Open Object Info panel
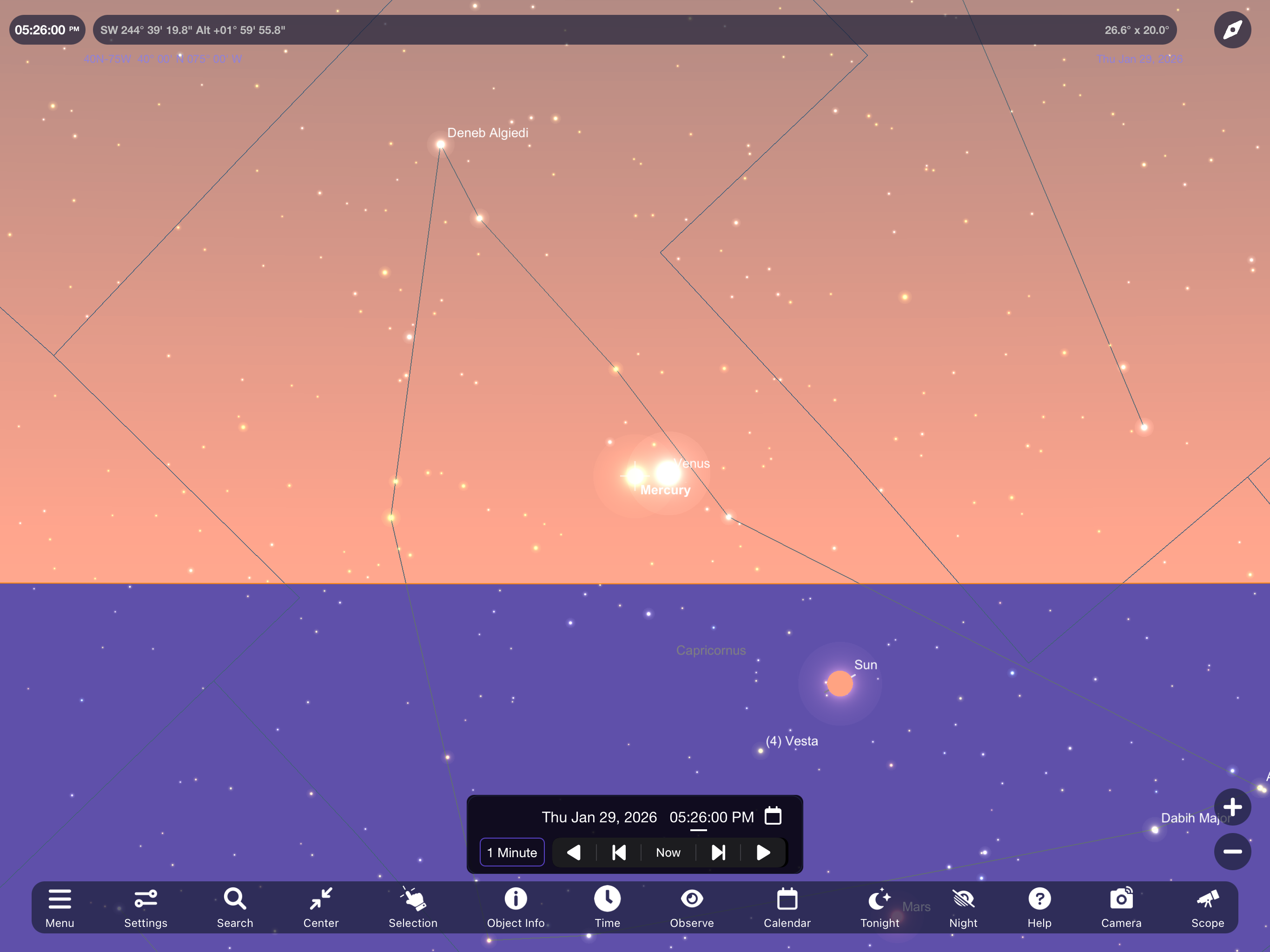 (x=515, y=907)
